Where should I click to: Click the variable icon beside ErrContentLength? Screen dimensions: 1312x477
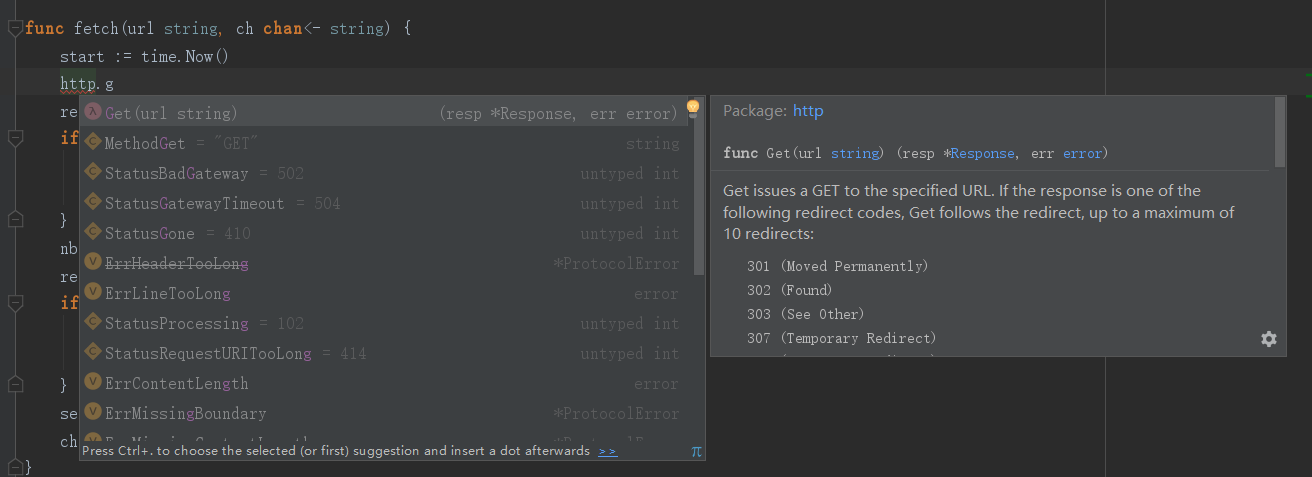pyautogui.click(x=93, y=383)
